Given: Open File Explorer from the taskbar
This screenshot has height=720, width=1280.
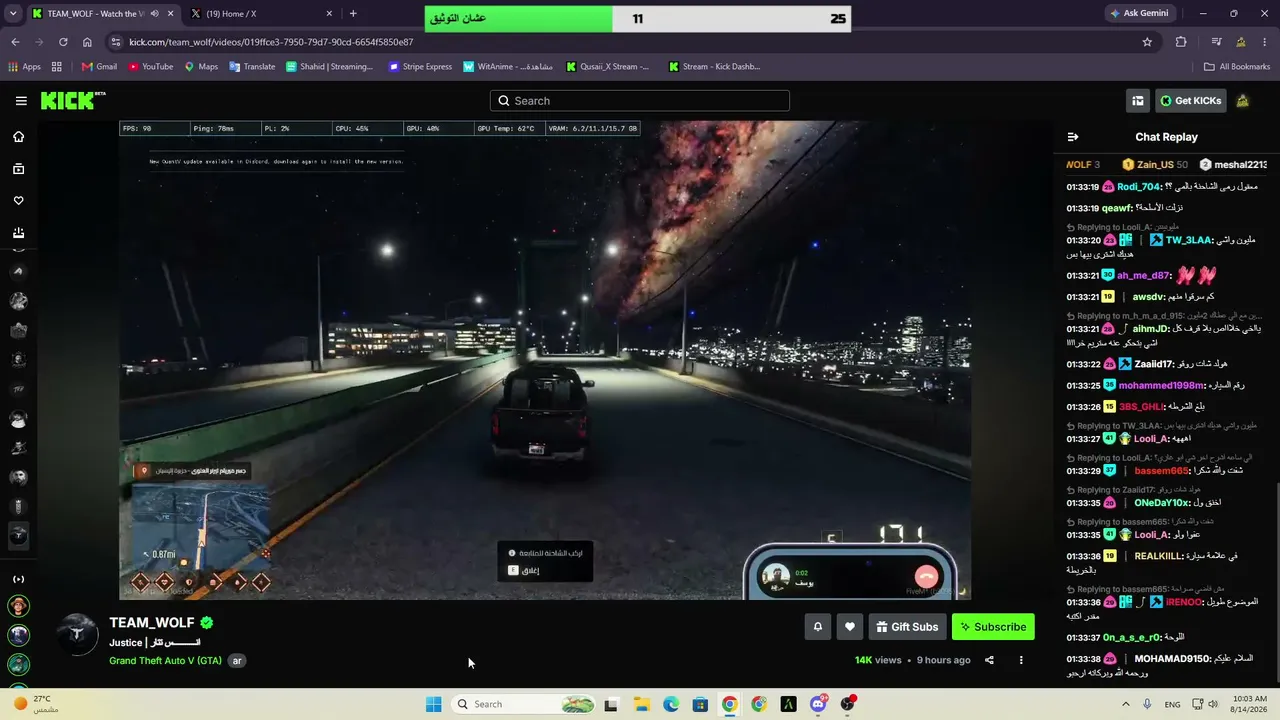Looking at the screenshot, I should [641, 704].
